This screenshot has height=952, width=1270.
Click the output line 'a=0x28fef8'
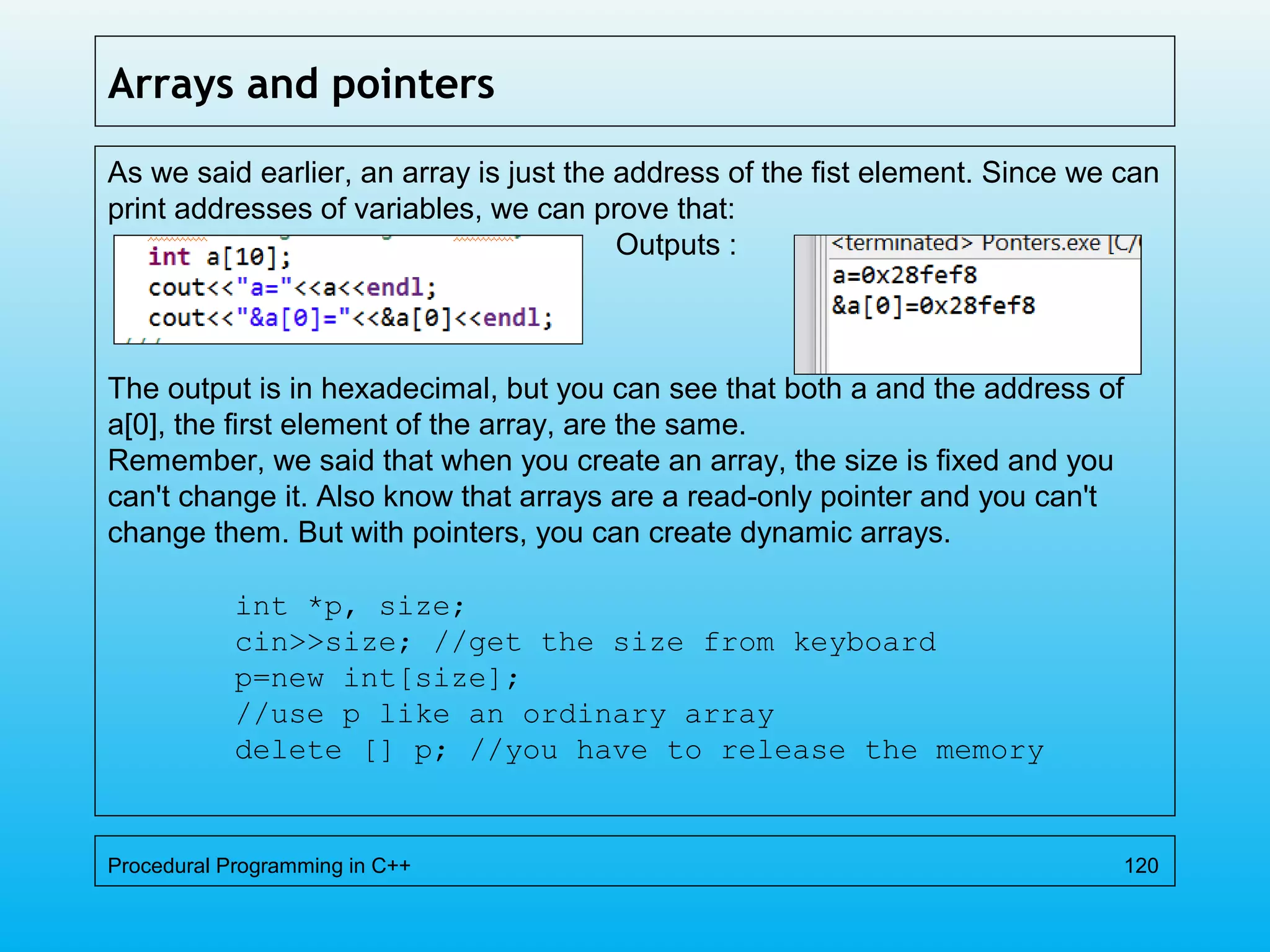(x=905, y=275)
